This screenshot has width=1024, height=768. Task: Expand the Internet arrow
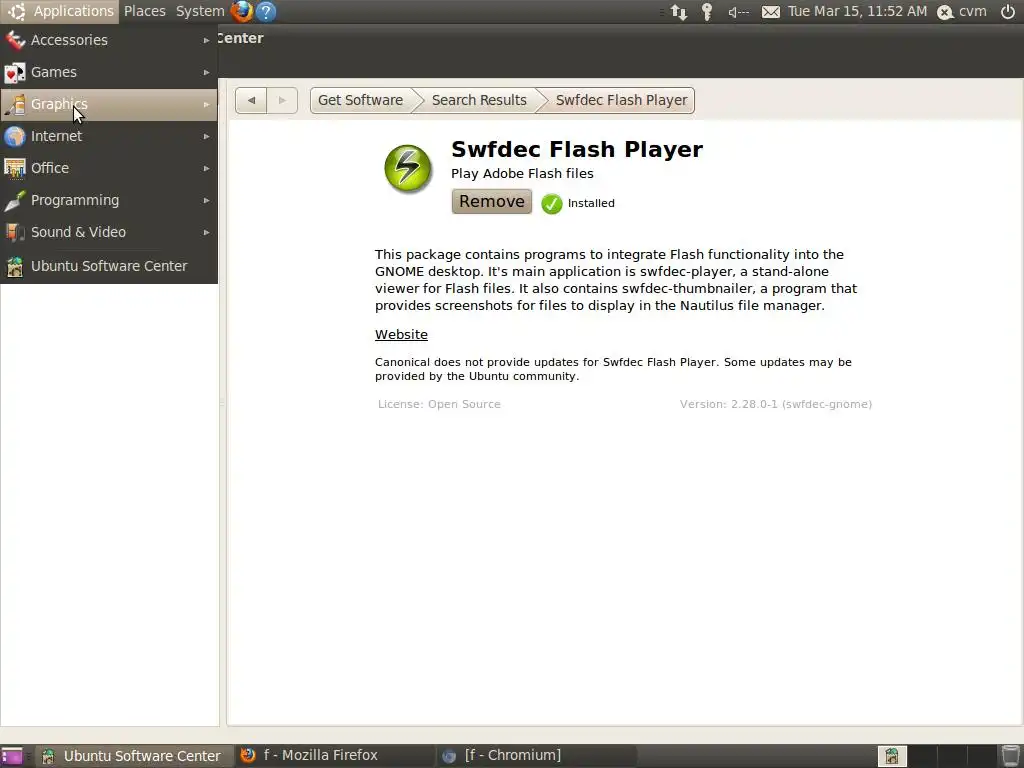[206, 136]
